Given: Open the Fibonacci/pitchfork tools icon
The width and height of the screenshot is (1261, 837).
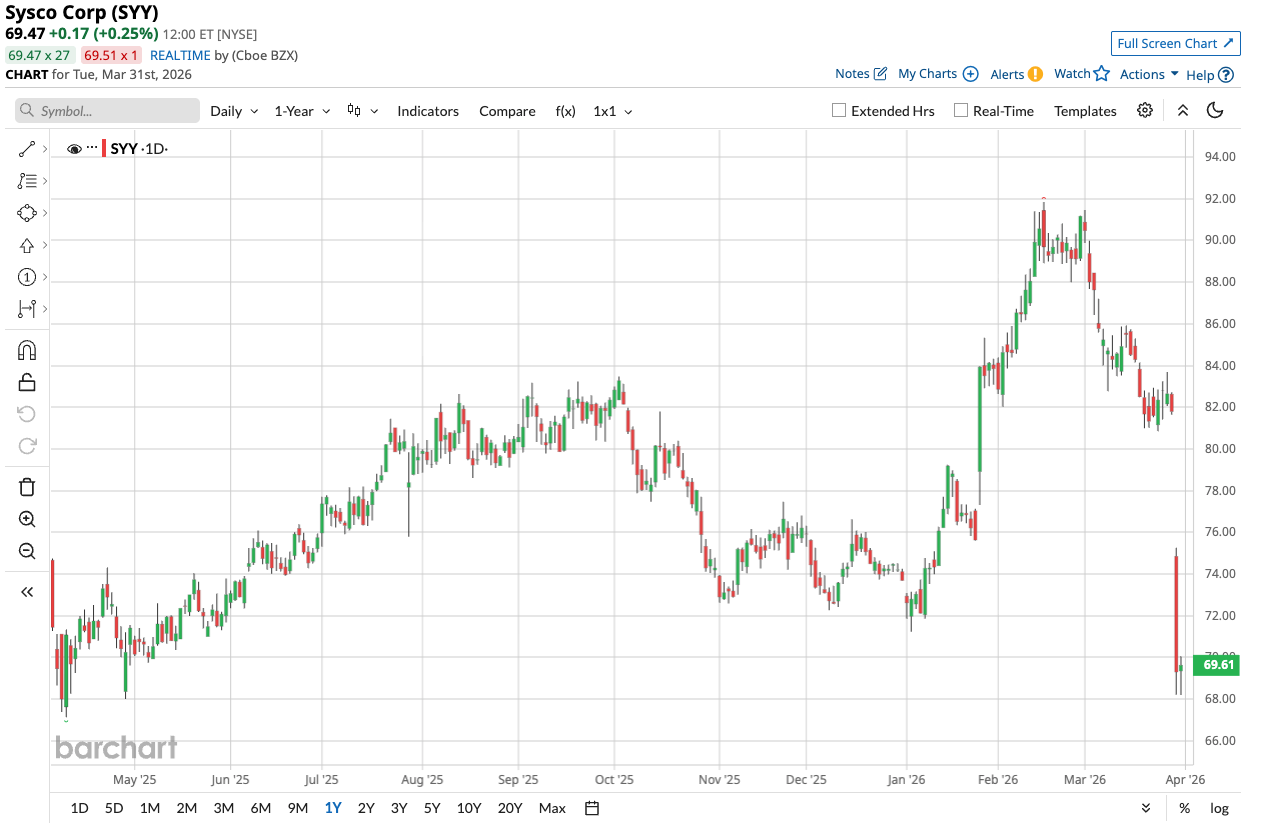Looking at the screenshot, I should pyautogui.click(x=27, y=181).
